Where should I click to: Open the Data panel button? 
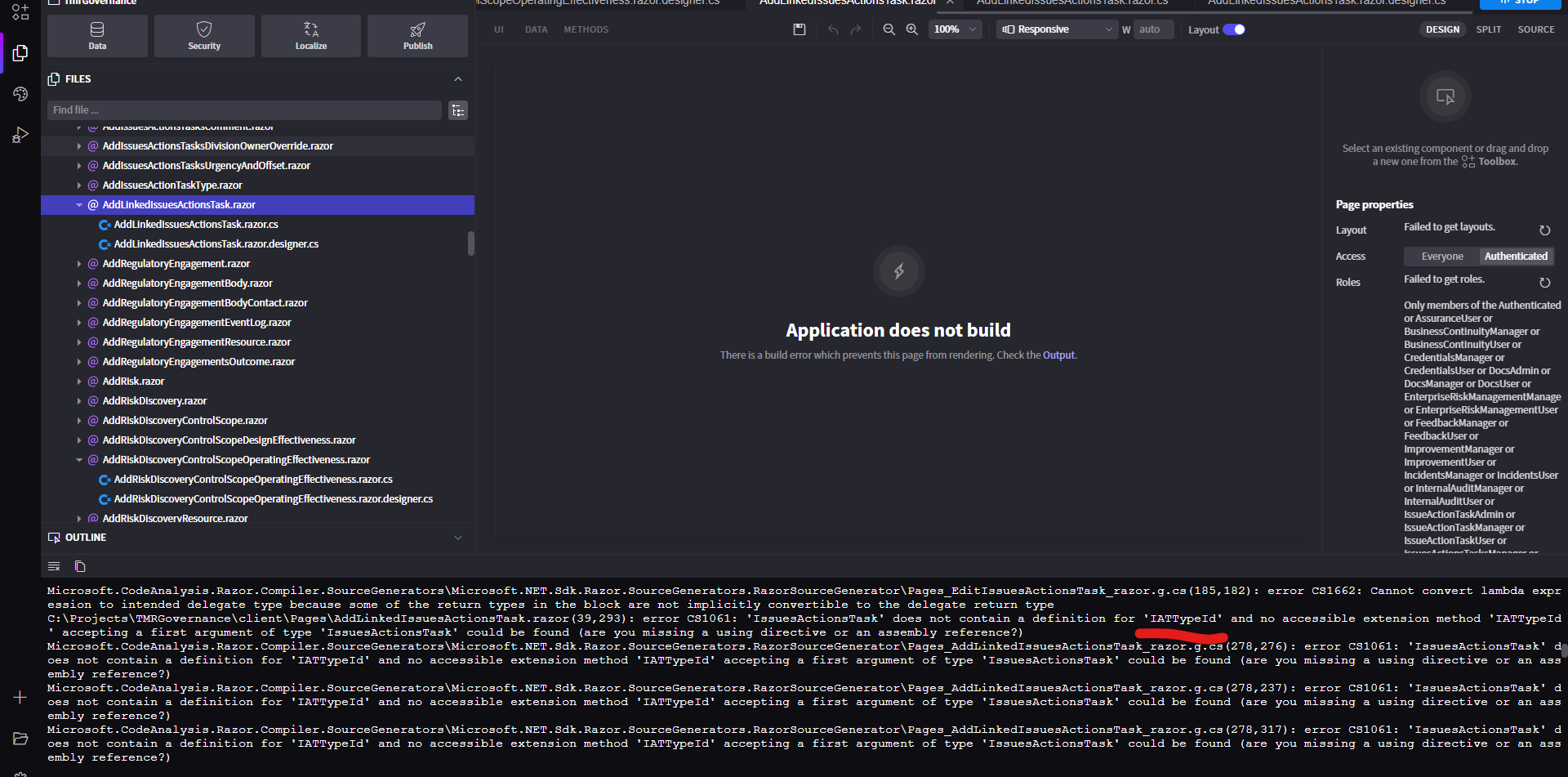[x=97, y=36]
